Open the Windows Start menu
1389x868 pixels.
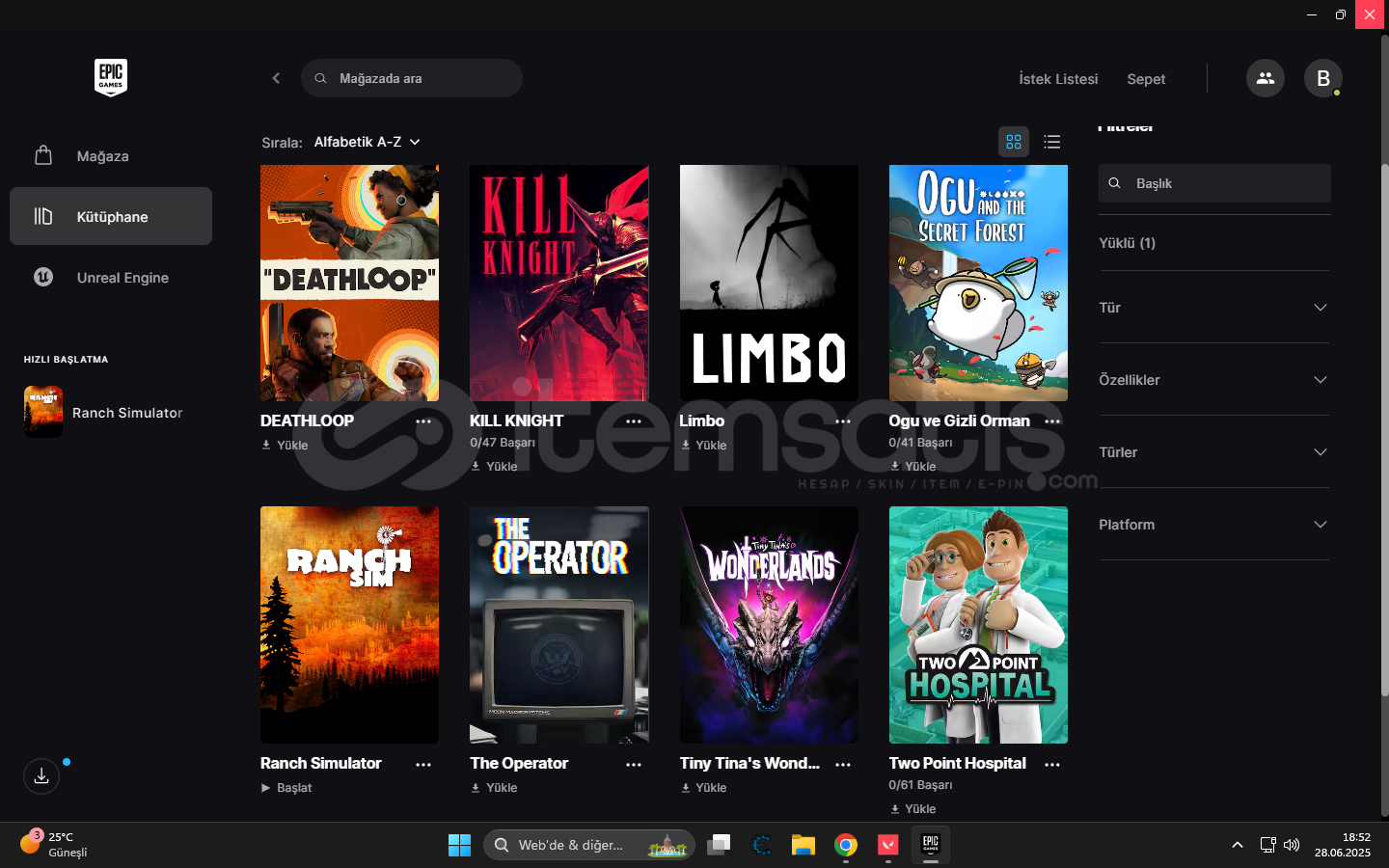pos(459,845)
